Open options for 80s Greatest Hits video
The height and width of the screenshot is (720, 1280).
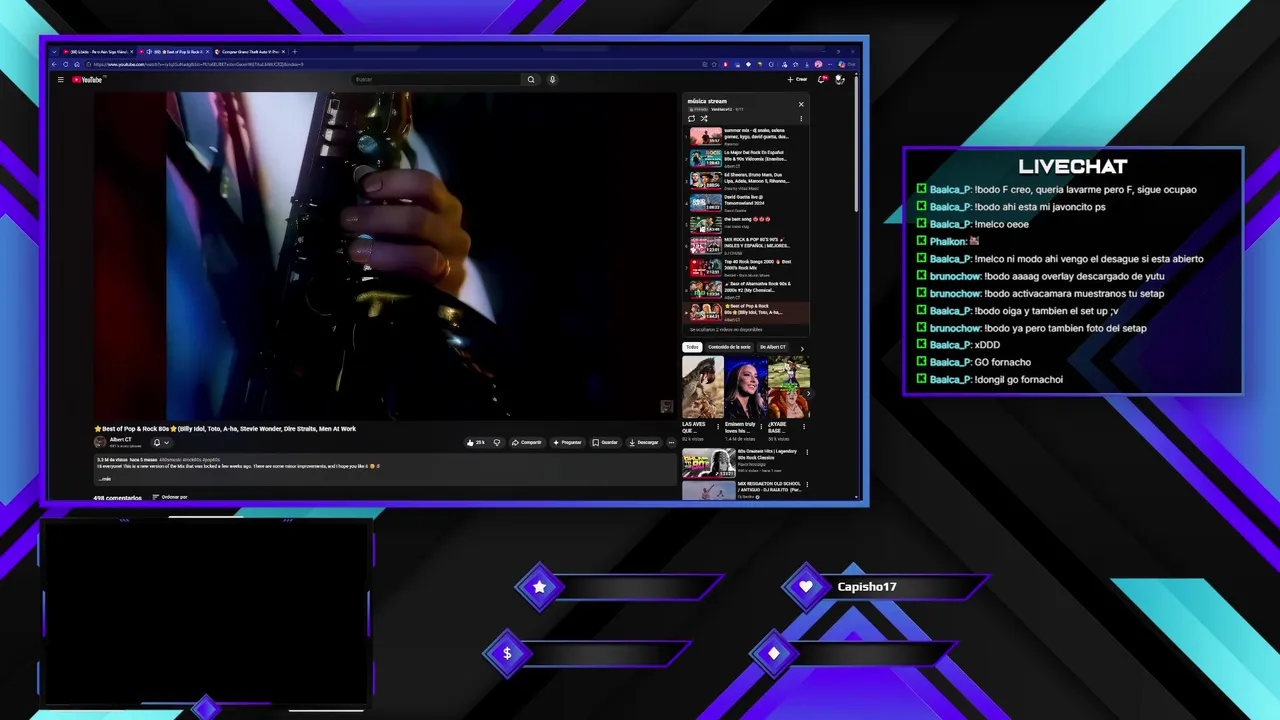pos(807,452)
